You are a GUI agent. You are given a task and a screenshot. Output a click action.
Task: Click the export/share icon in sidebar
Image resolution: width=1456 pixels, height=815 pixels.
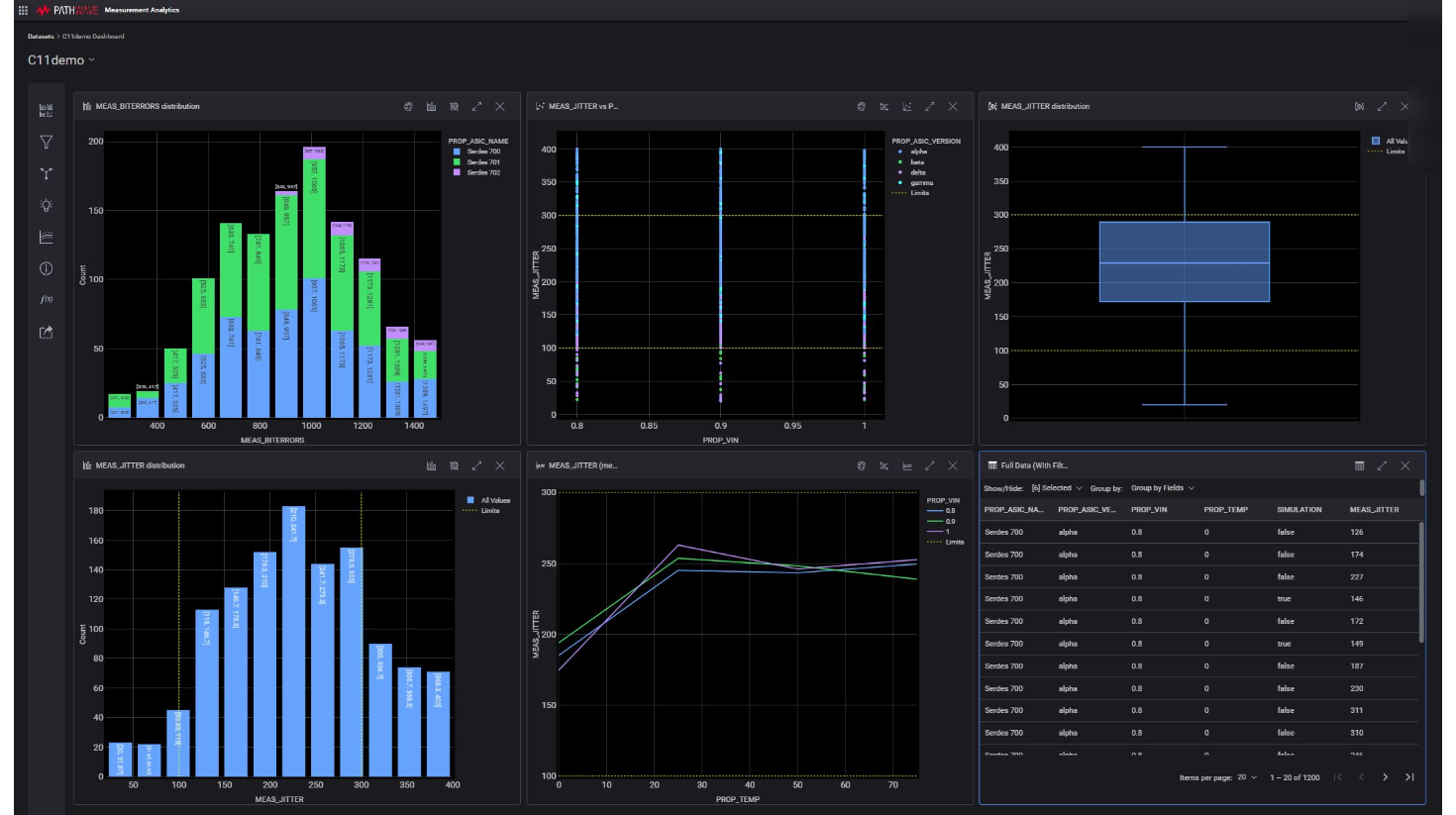[46, 333]
